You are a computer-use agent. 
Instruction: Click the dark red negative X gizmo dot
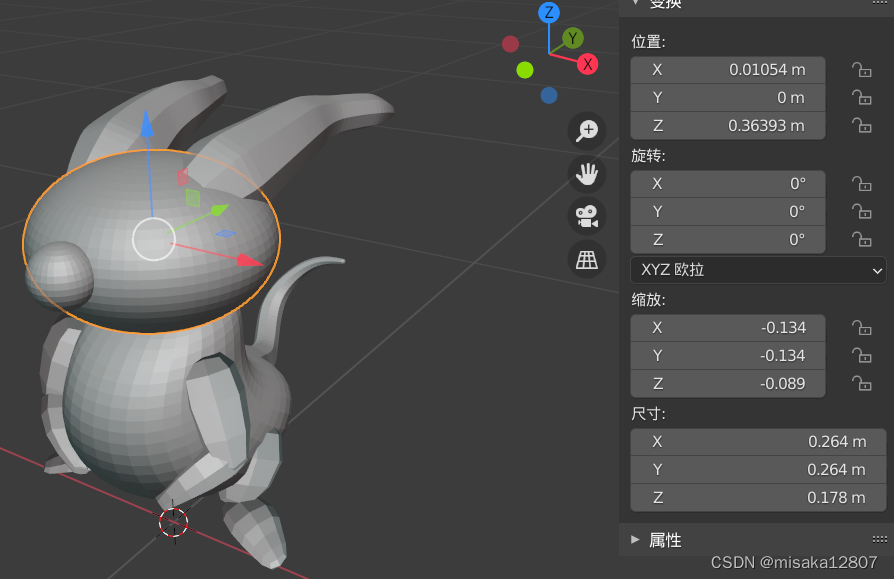[x=510, y=43]
